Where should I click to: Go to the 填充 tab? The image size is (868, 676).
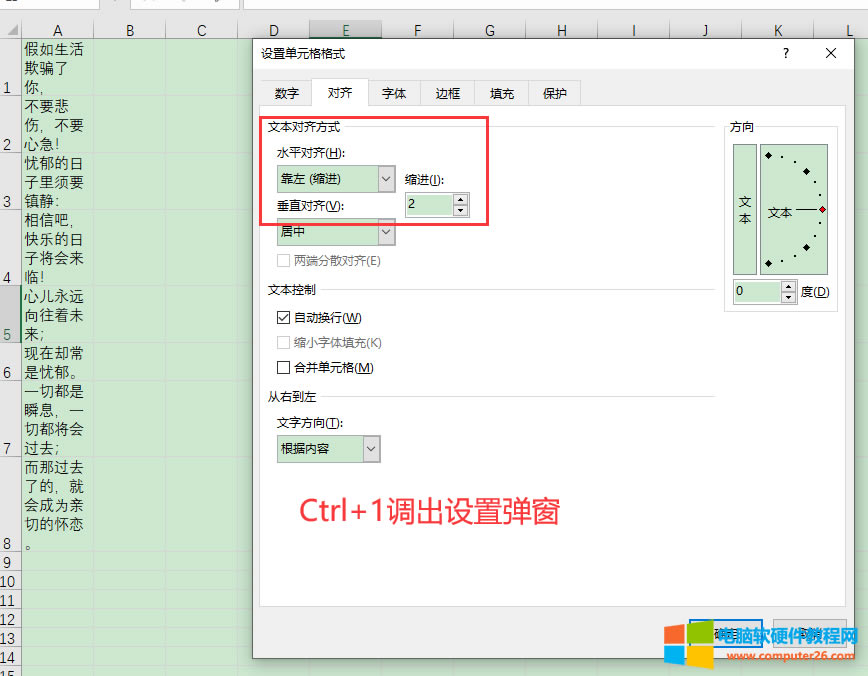[502, 93]
